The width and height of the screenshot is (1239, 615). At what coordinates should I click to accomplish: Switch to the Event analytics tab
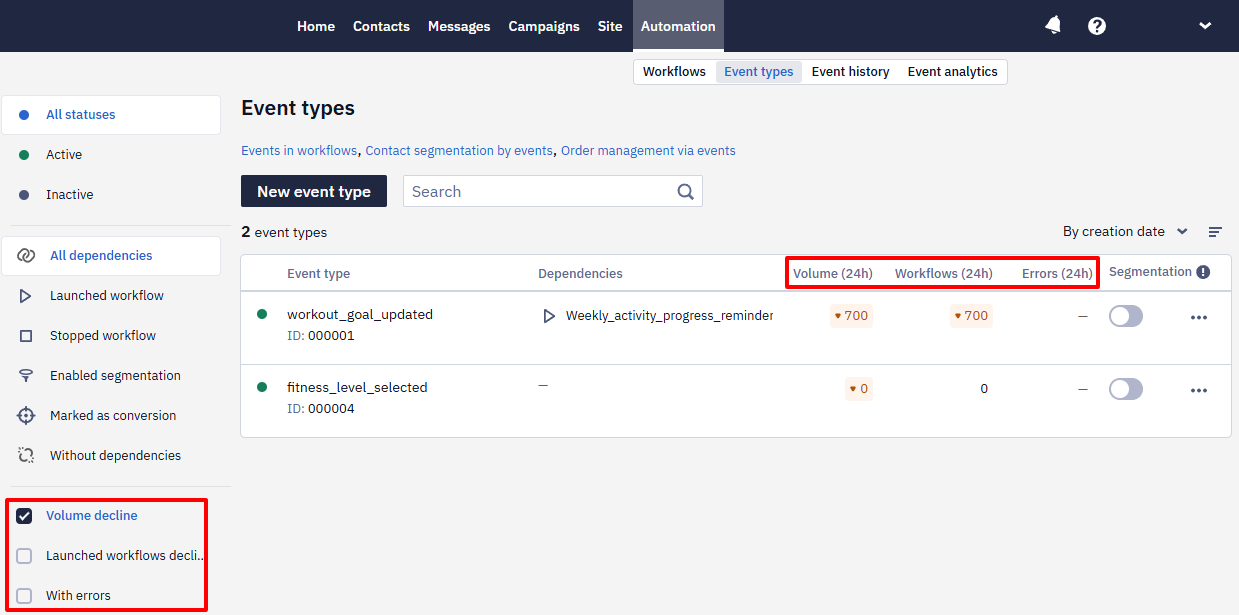click(x=952, y=72)
